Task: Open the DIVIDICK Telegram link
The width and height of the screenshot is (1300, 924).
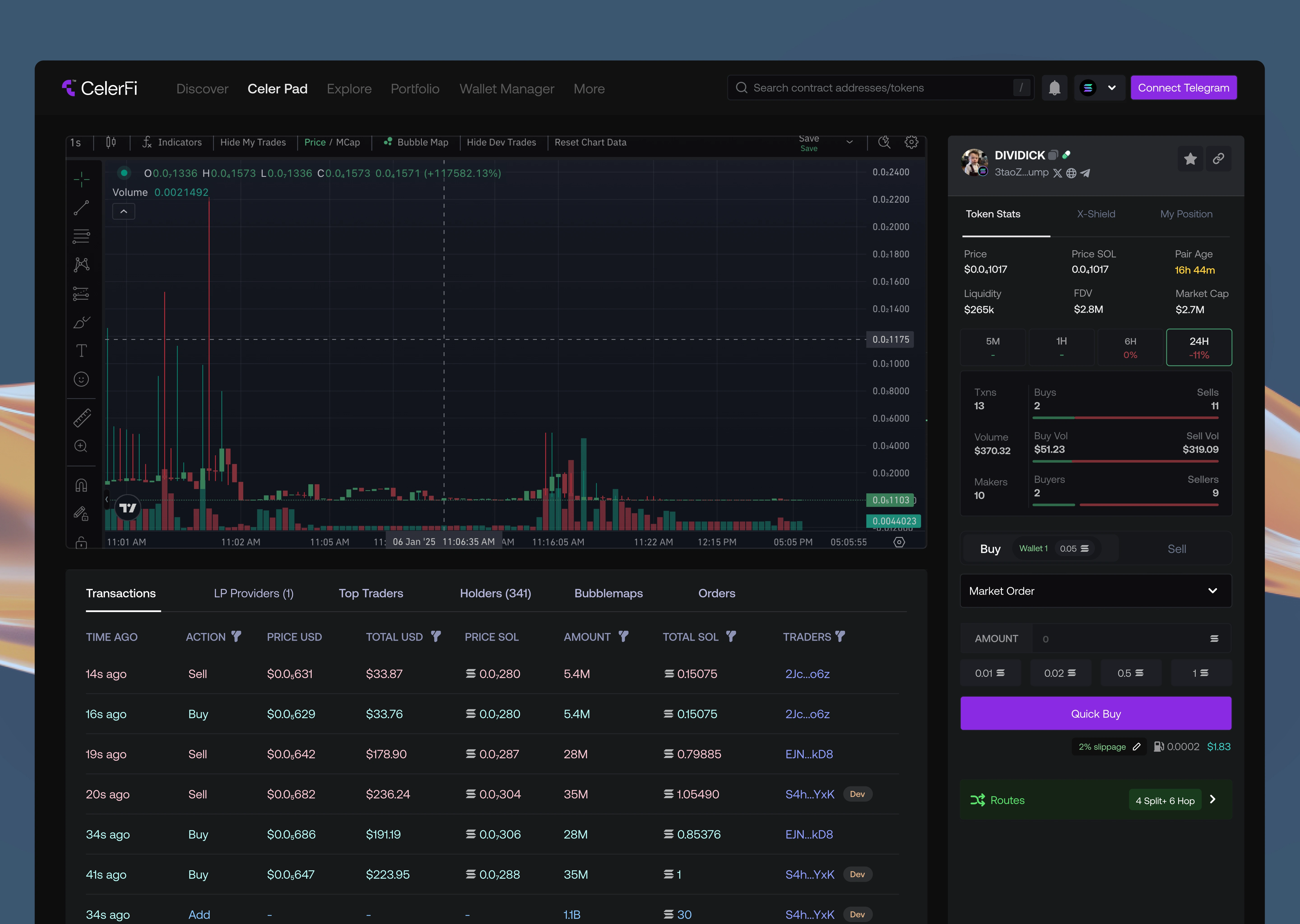Action: click(1085, 173)
